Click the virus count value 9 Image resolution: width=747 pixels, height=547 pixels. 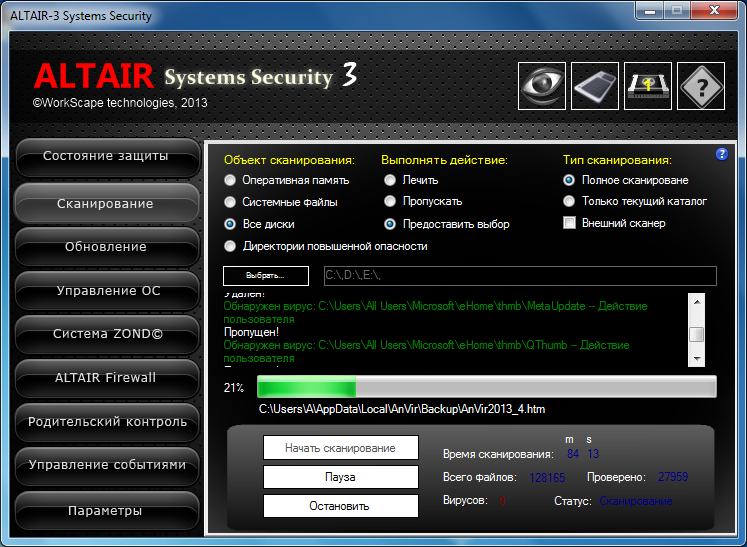click(502, 501)
